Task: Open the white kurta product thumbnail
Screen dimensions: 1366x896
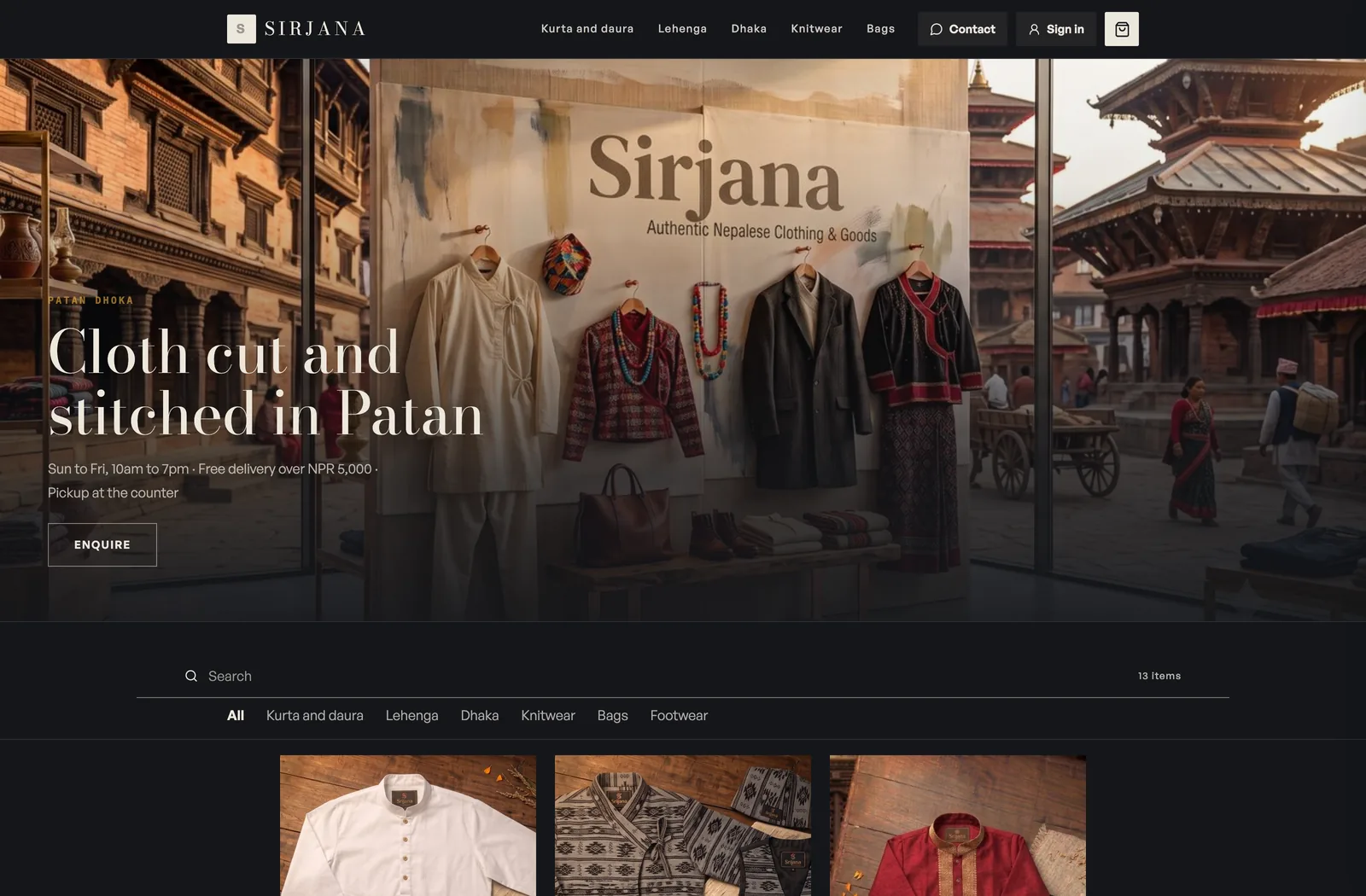Action: point(408,825)
